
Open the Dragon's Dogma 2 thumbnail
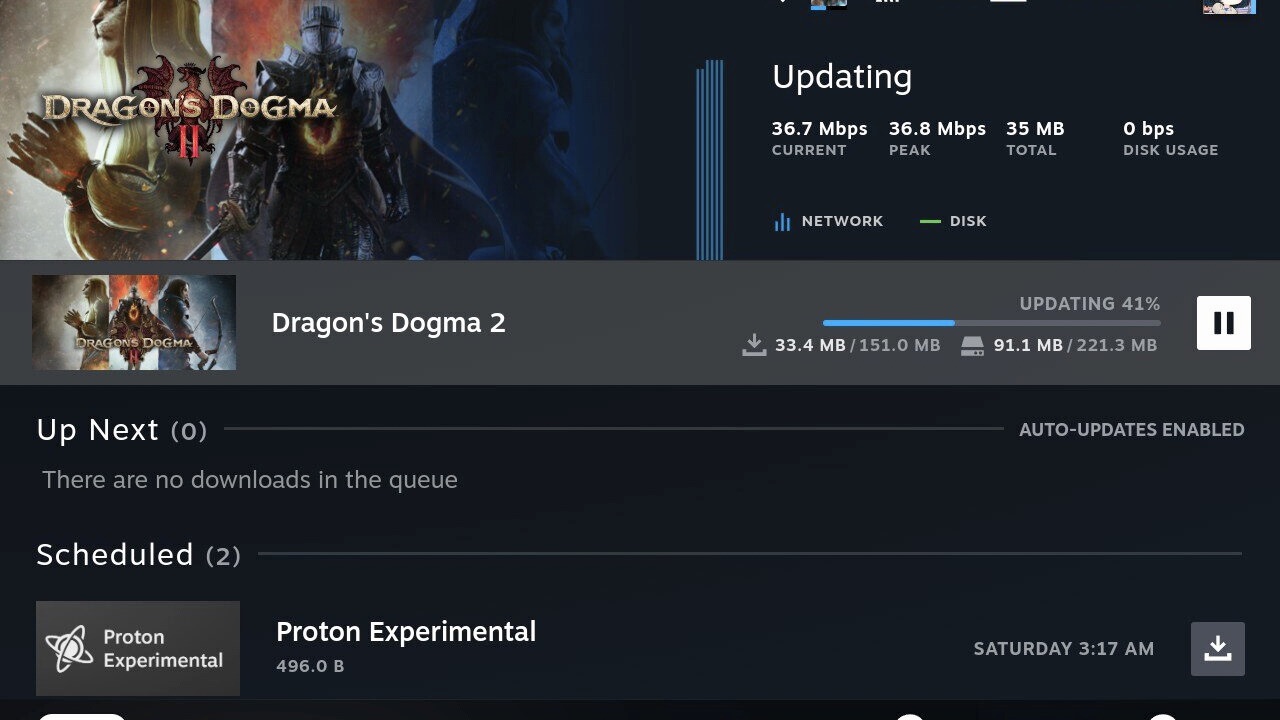[134, 323]
